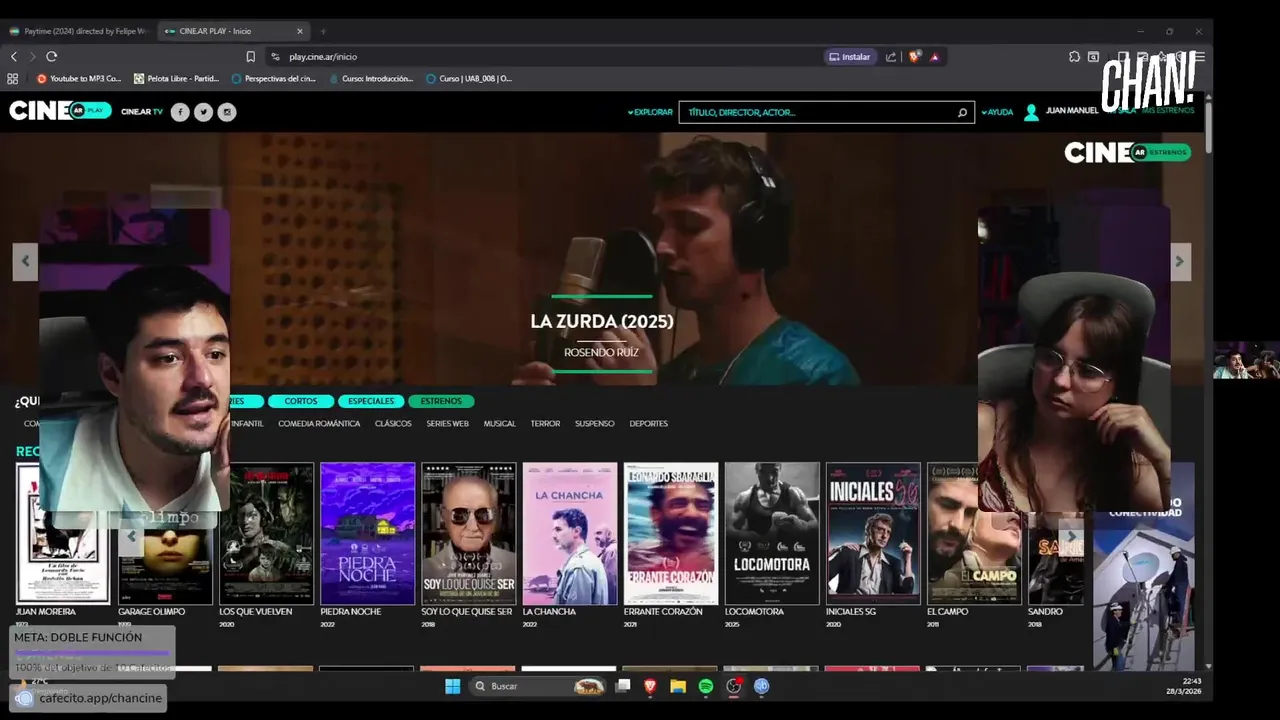Click the bookmark icon beside the address bar
This screenshot has height=720, width=1280.
[251, 57]
